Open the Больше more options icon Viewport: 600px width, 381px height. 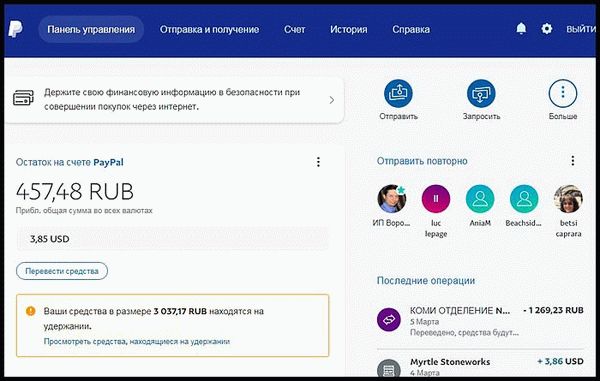click(562, 93)
